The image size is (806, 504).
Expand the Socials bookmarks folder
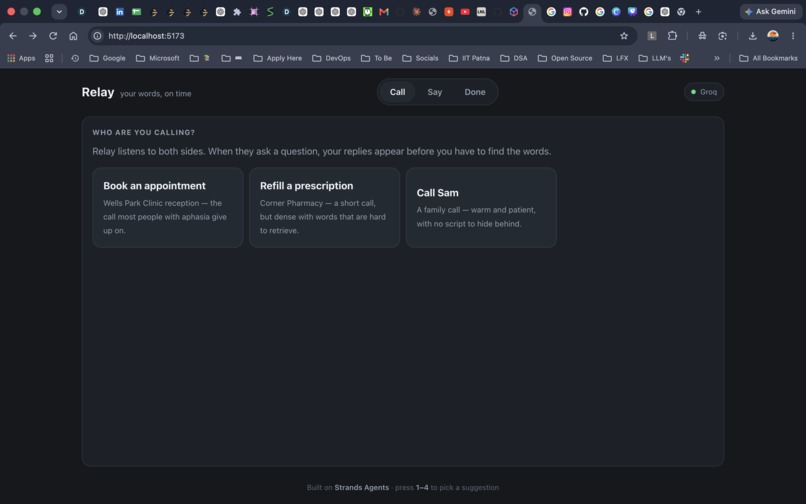420,58
